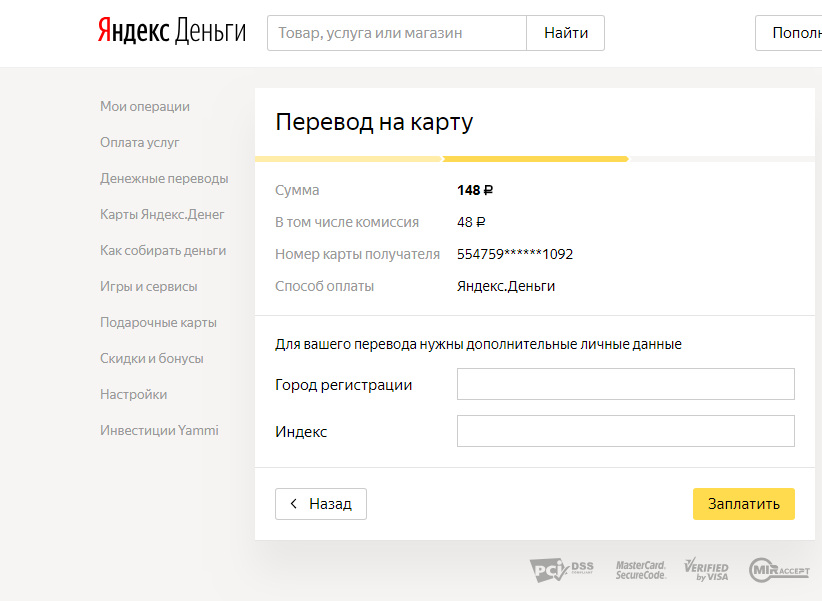This screenshot has width=822, height=601.
Task: Open Скидки и бонусы link
Action: click(152, 359)
